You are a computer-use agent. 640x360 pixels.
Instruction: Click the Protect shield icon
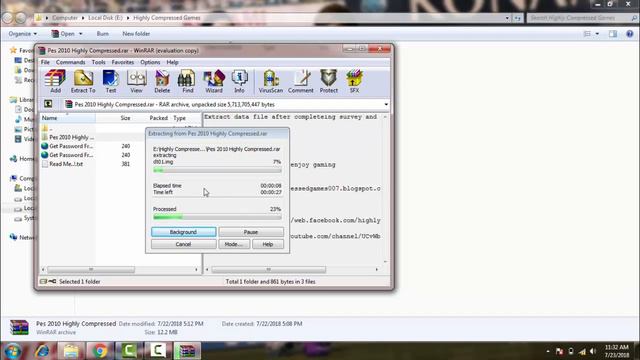click(329, 81)
